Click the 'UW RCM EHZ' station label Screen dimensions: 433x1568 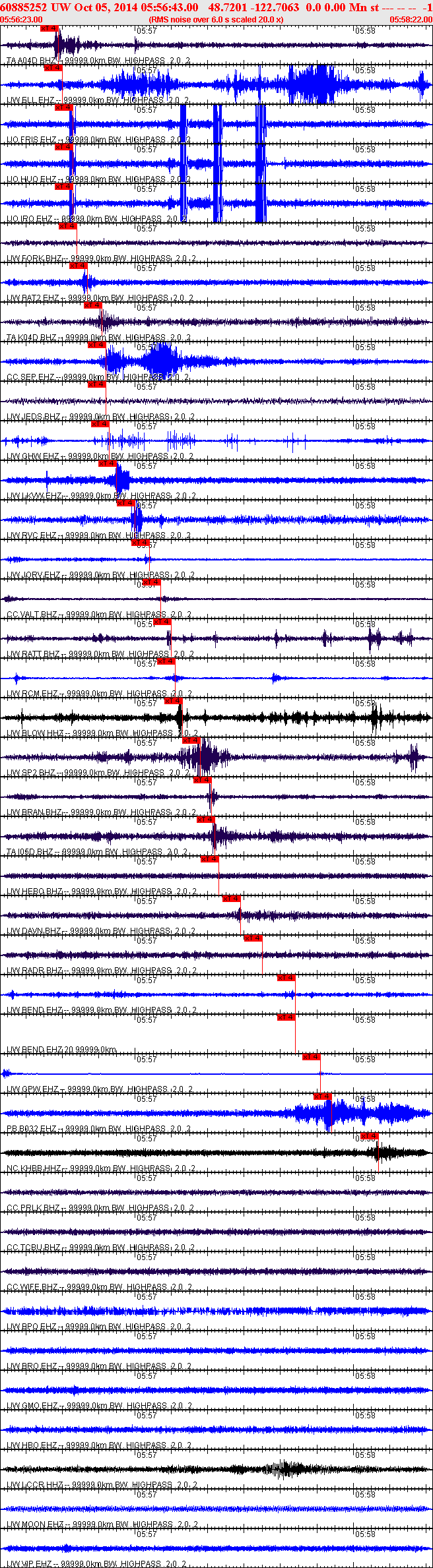tap(32, 694)
